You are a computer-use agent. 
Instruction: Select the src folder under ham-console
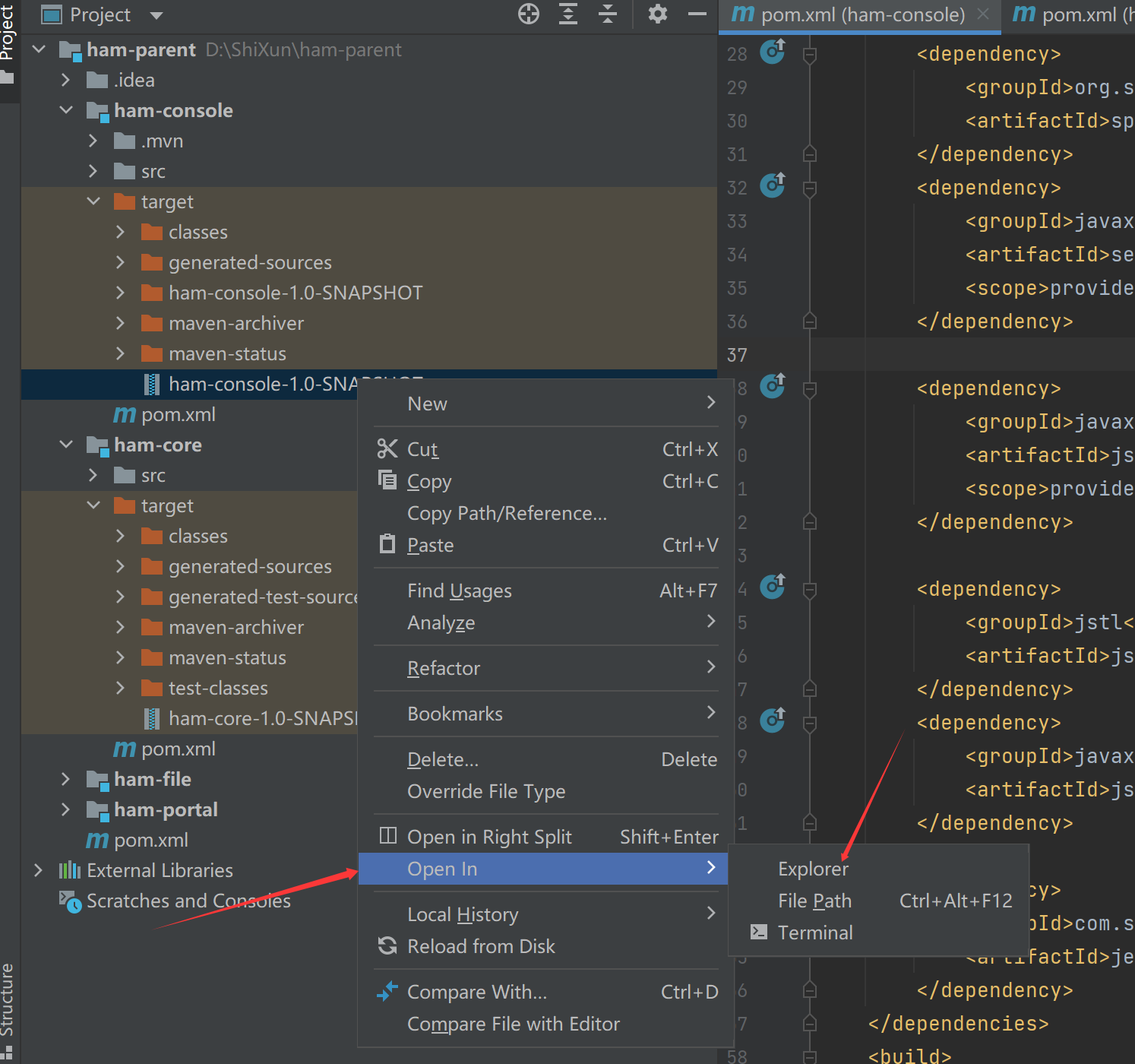[x=153, y=171]
